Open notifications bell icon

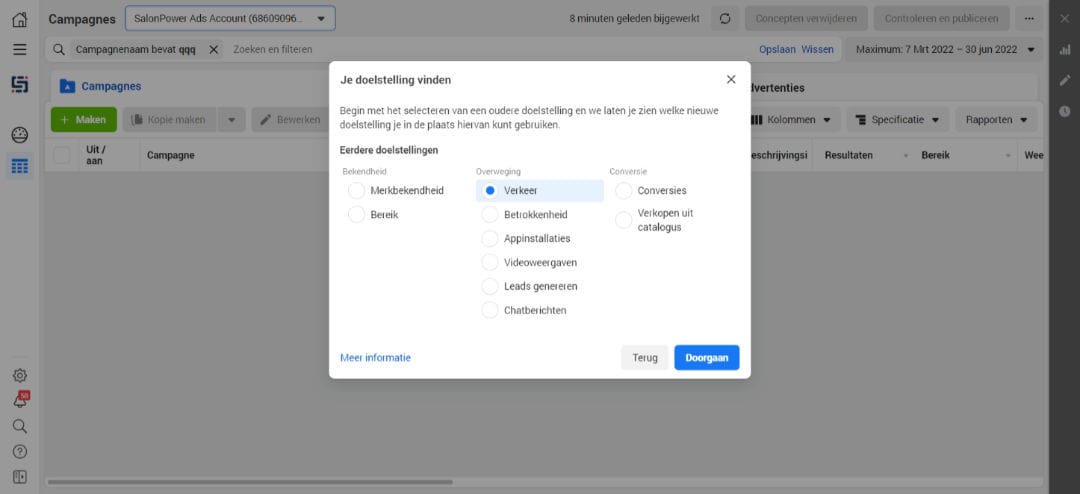tap(19, 400)
